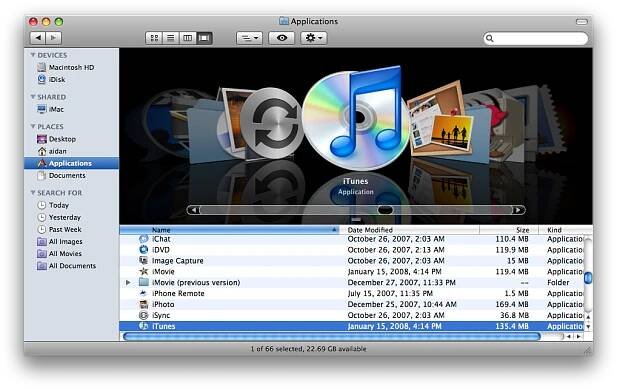Select the iPhoto application row

click(351, 304)
